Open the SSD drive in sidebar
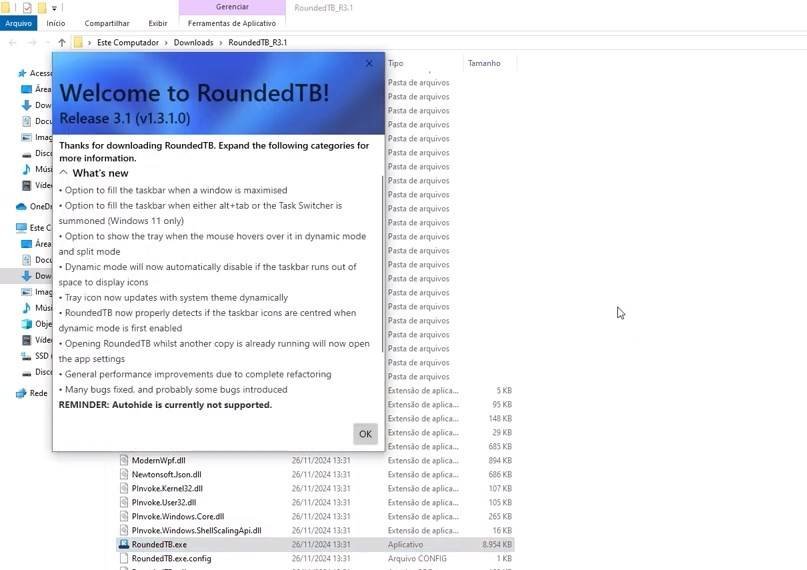Image resolution: width=807 pixels, height=570 pixels. [x=37, y=355]
